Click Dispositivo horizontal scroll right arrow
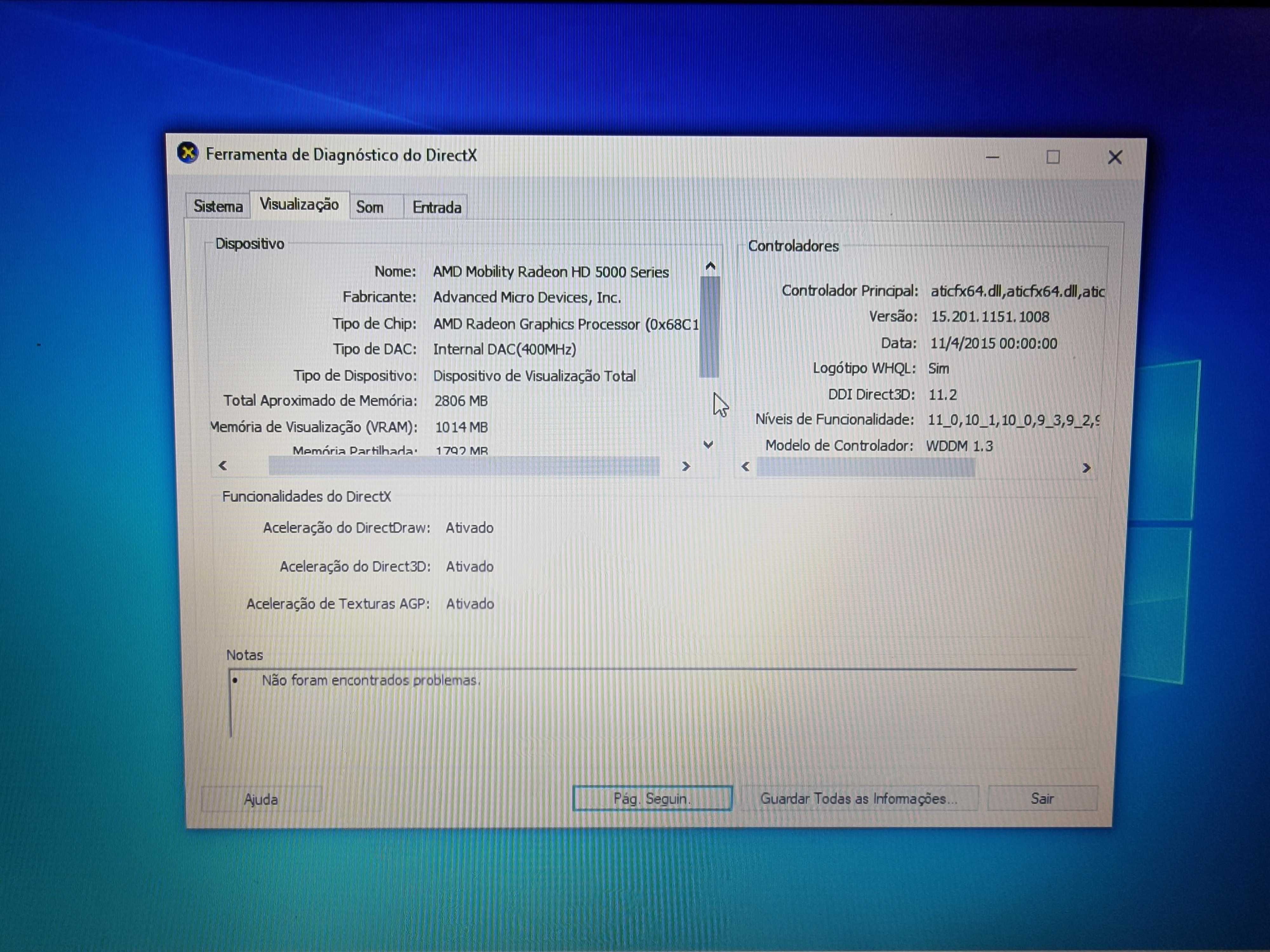This screenshot has width=1270, height=952. tap(685, 466)
